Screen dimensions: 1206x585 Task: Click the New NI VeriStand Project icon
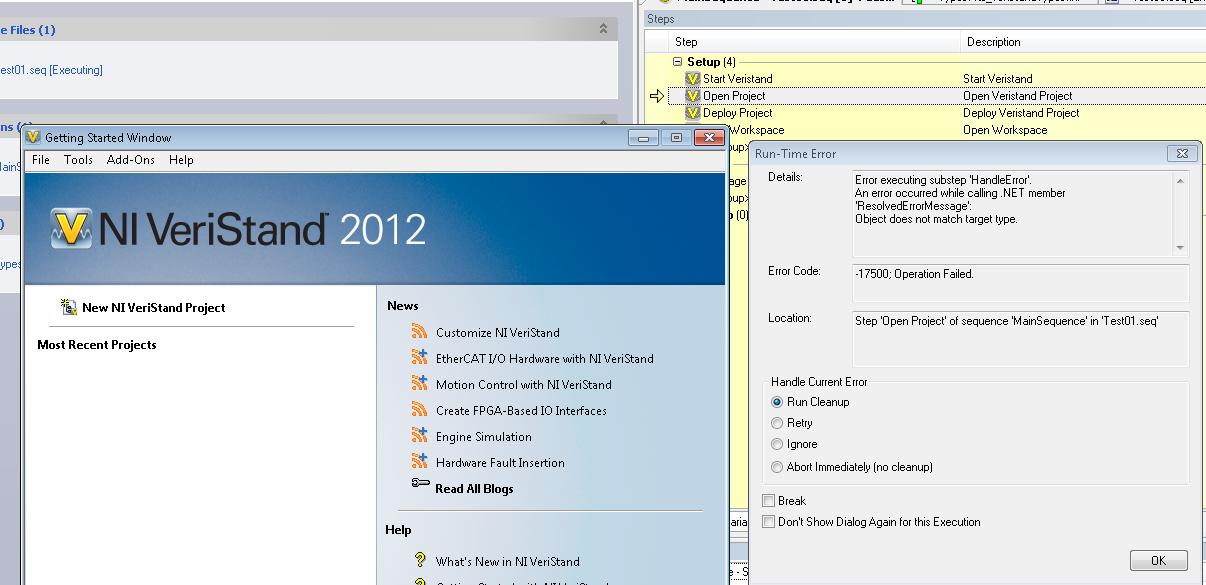coord(69,307)
